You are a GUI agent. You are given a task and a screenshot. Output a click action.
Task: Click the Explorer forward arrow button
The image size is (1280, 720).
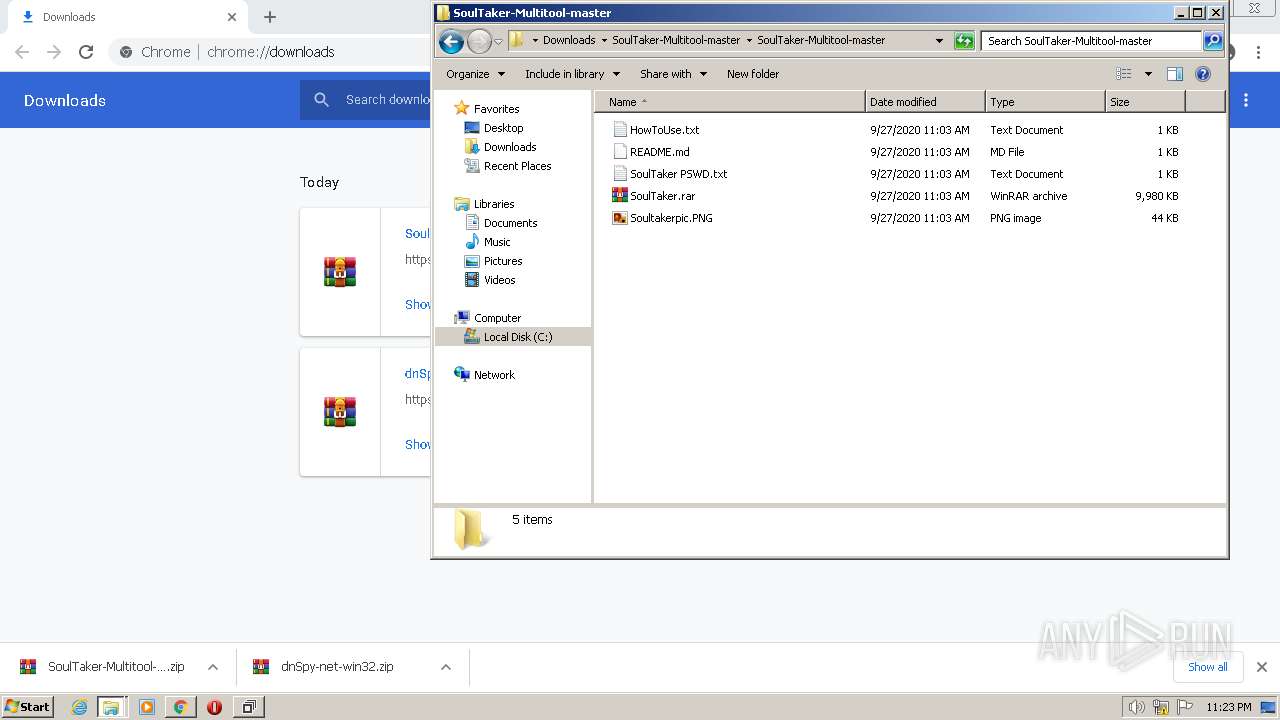(x=479, y=41)
